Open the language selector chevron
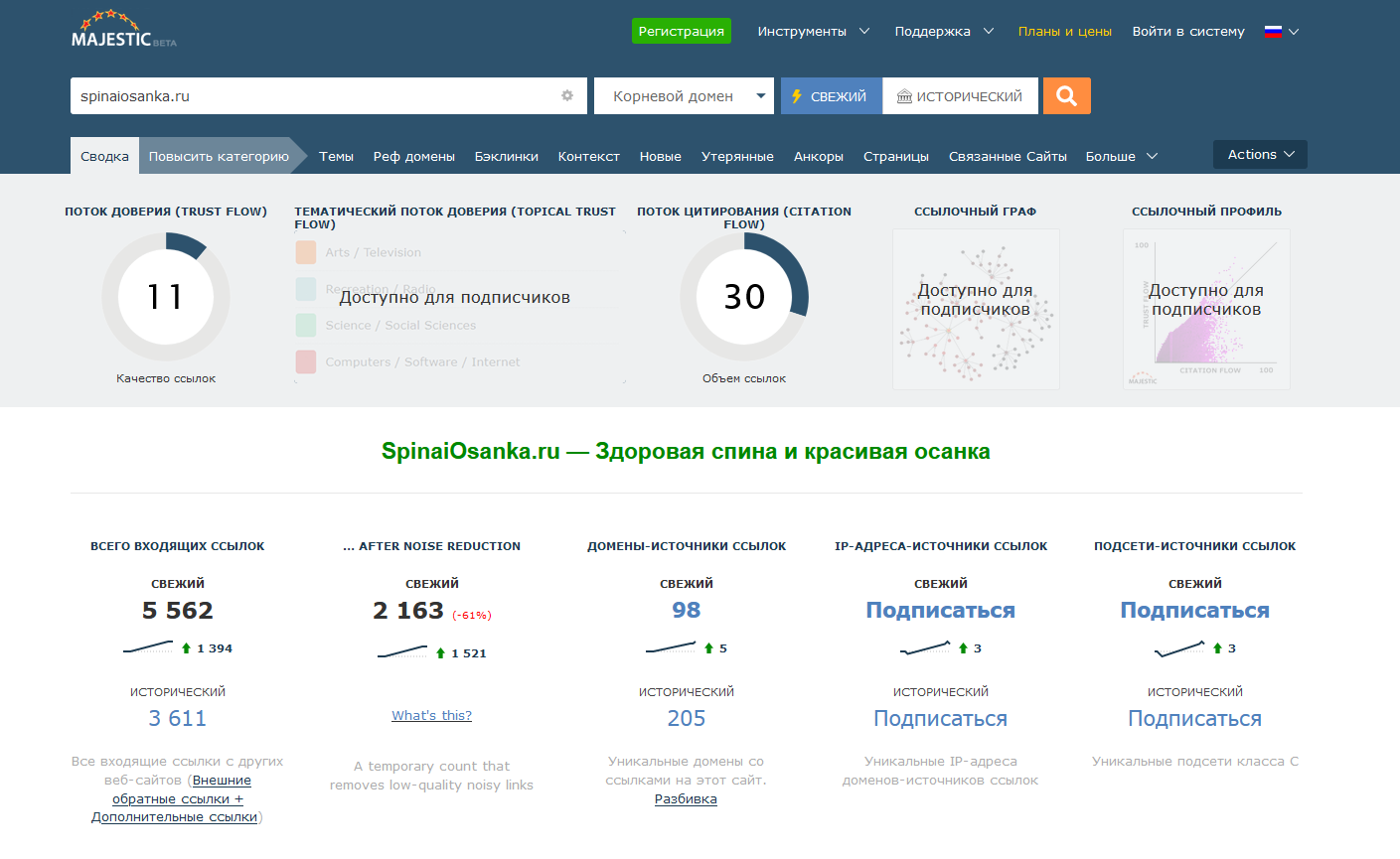This screenshot has width=1400, height=859. (1294, 32)
